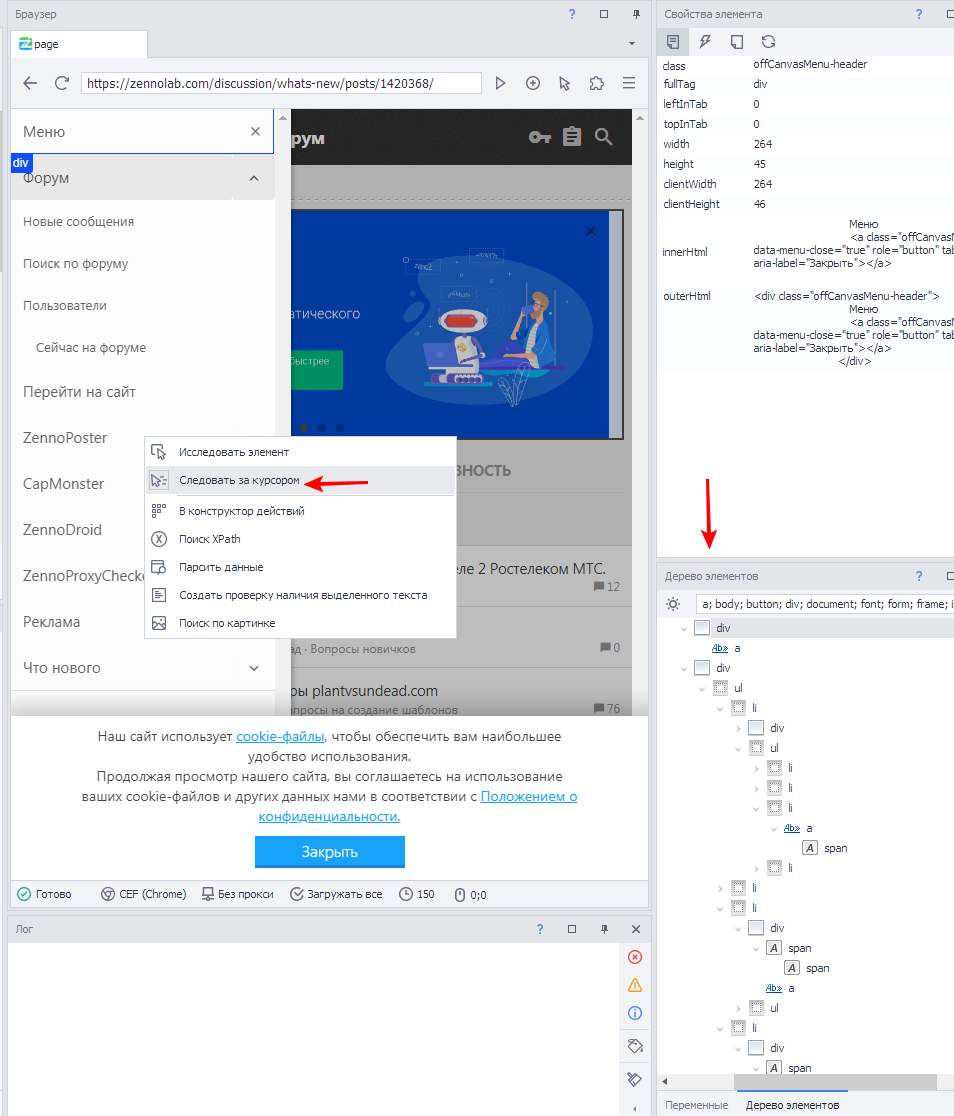Open the lightning events icon in Свойства элемента
The height and width of the screenshot is (1116, 954).
(705, 42)
